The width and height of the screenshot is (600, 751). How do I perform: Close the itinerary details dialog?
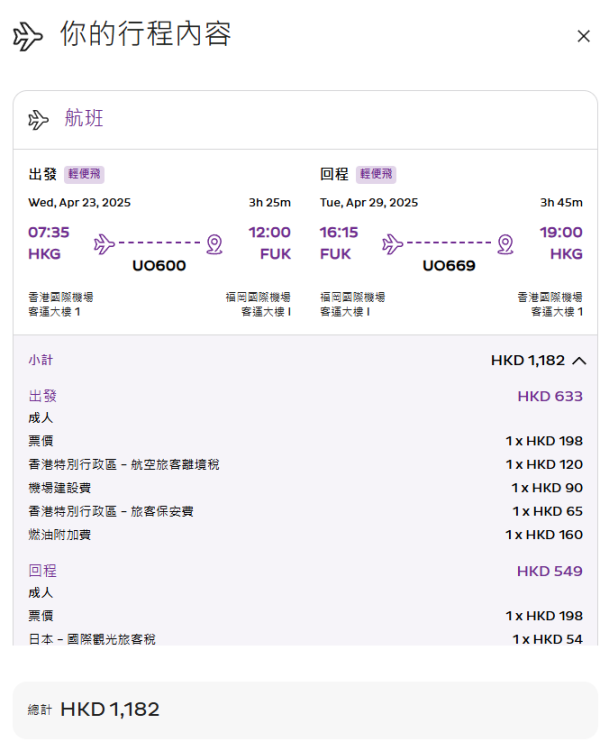pos(583,36)
